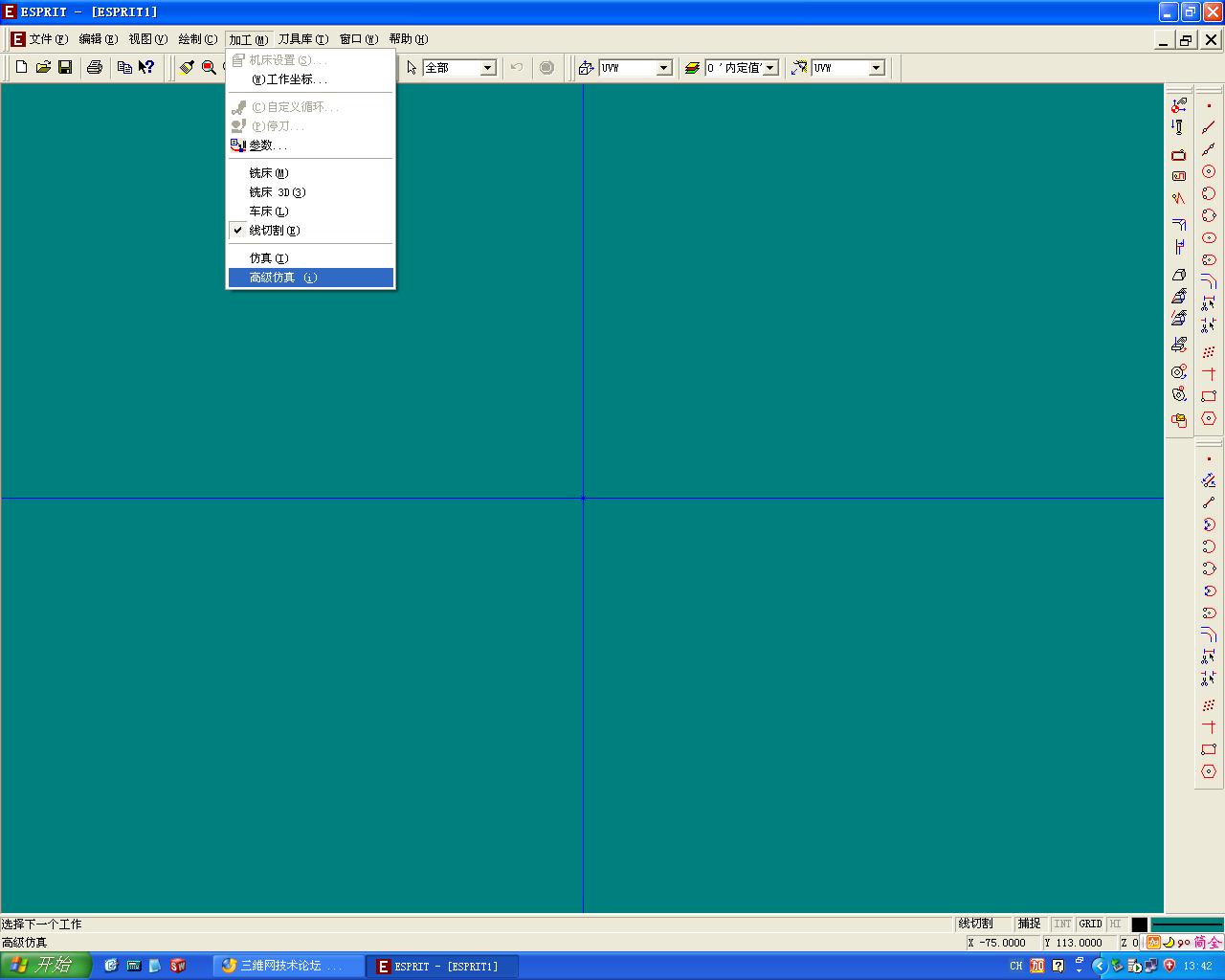This screenshot has height=980, width=1225.
Task: Click the 线切割 mode label in status bar
Action: 983,924
